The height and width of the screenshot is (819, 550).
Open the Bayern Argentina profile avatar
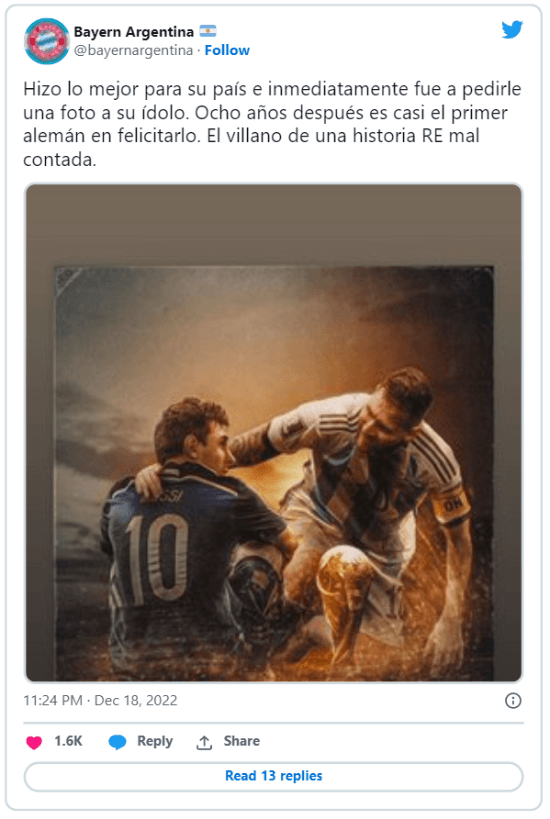click(46, 41)
